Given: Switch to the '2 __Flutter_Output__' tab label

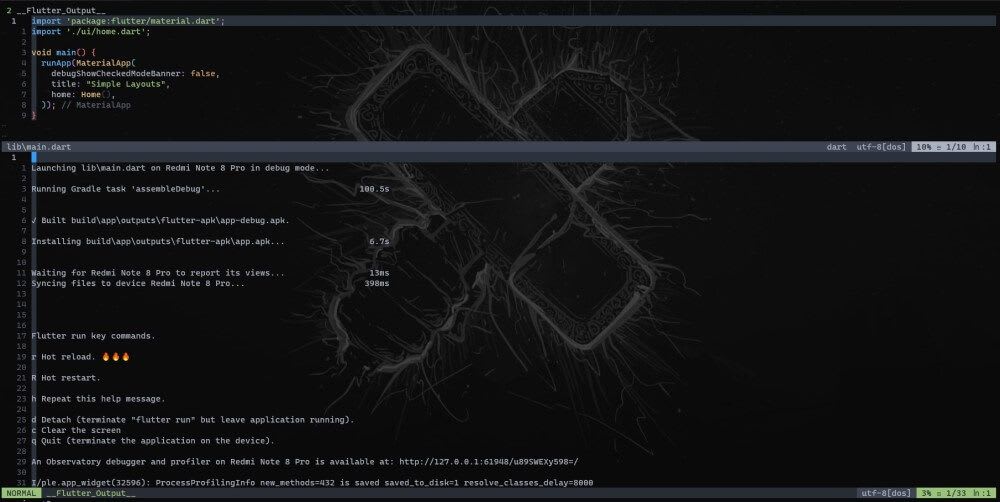Looking at the screenshot, I should pos(55,10).
